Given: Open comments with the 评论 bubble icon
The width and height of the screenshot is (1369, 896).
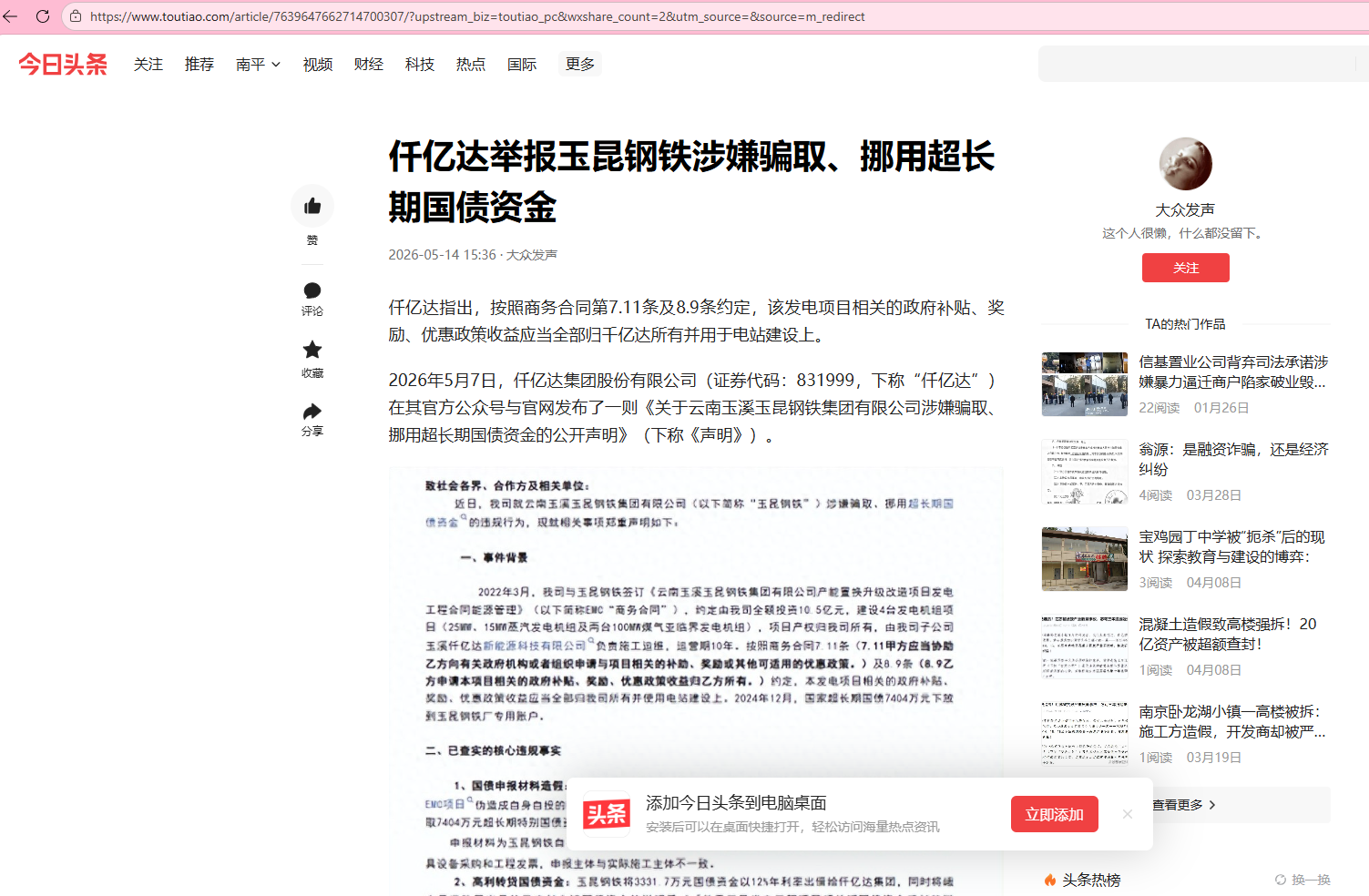Looking at the screenshot, I should 312,290.
